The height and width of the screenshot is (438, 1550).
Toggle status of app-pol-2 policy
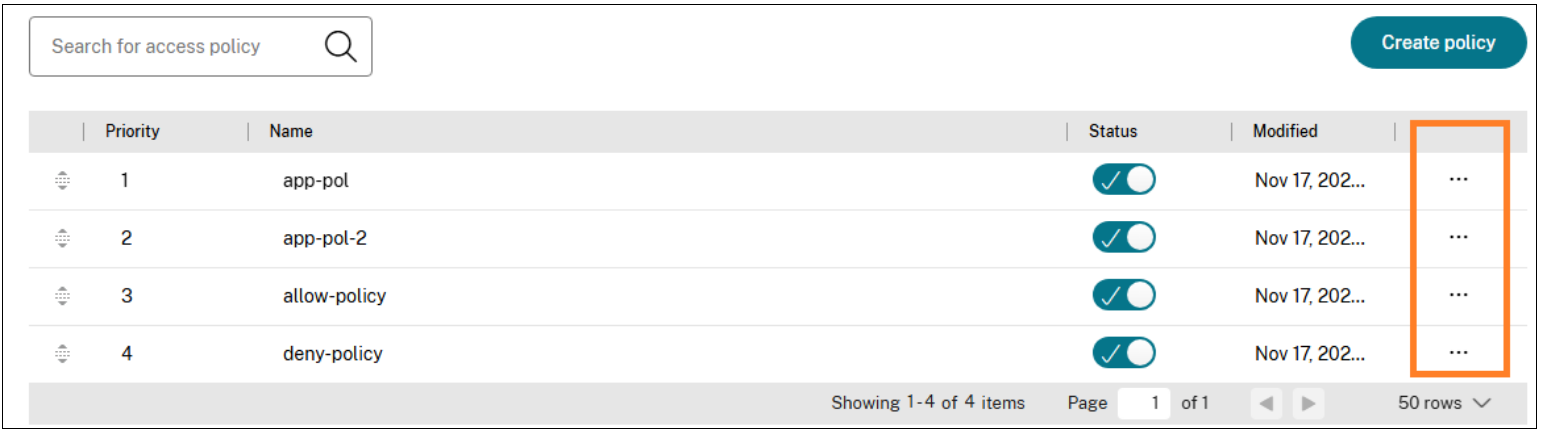click(1124, 238)
